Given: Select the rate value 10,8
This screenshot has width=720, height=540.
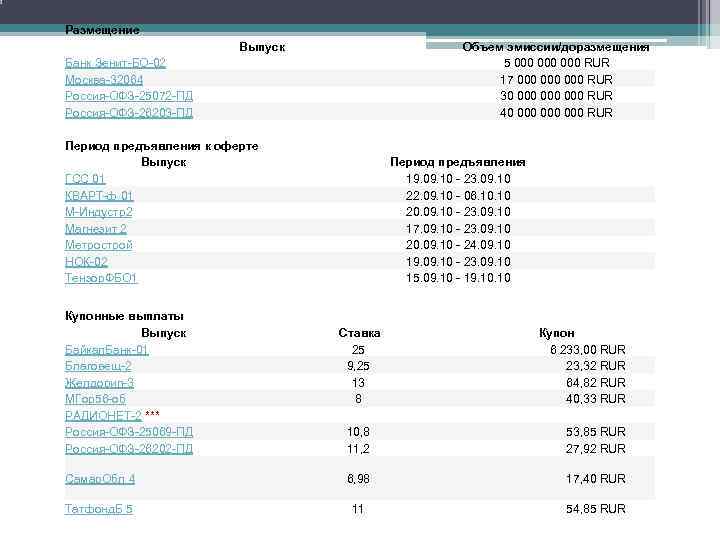Looking at the screenshot, I should pyautogui.click(x=358, y=432).
